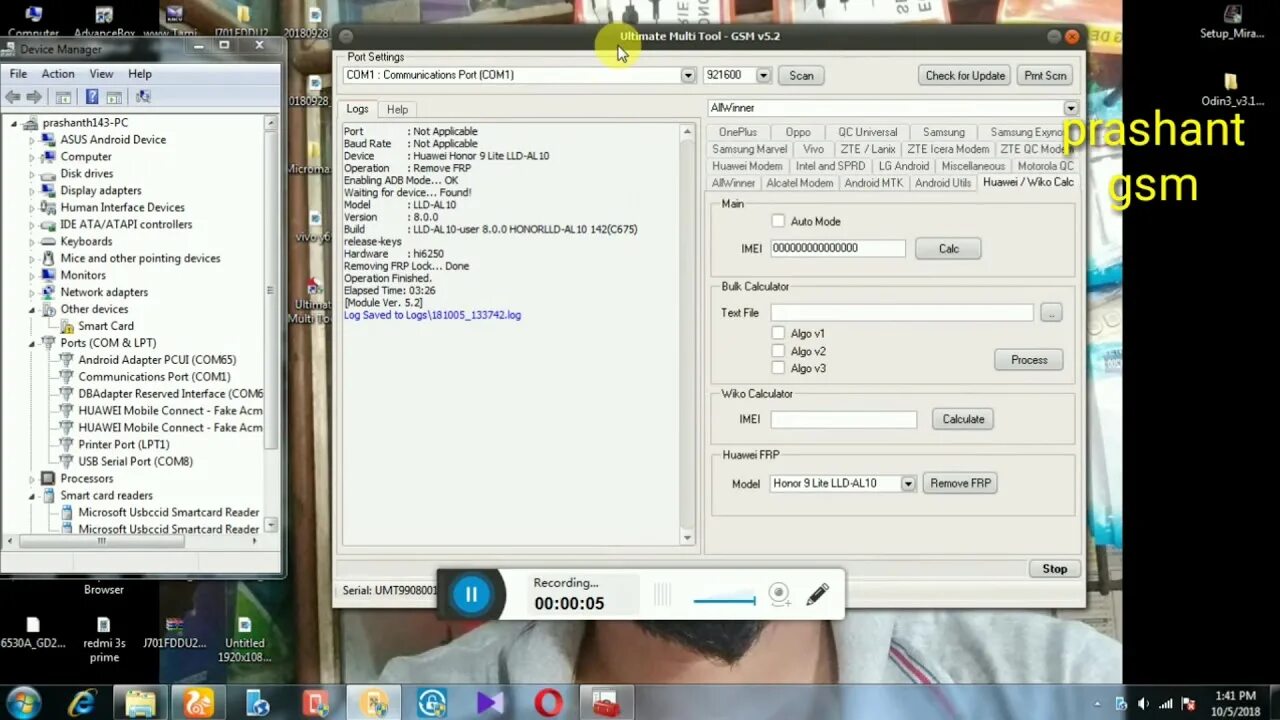Click the Remove FRP button
This screenshot has width=1280, height=720.
(x=960, y=483)
